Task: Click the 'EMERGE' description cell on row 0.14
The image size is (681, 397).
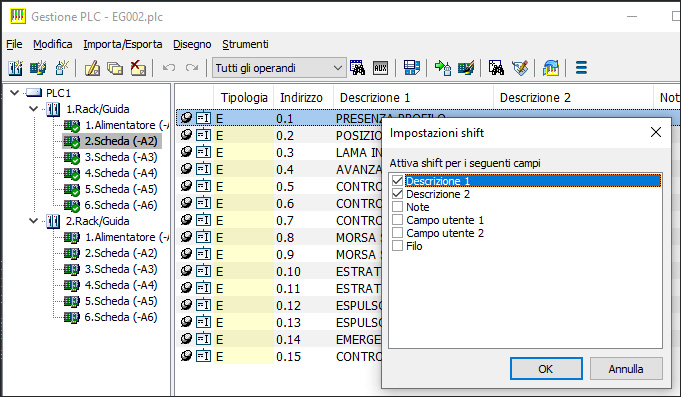Action: [x=358, y=339]
